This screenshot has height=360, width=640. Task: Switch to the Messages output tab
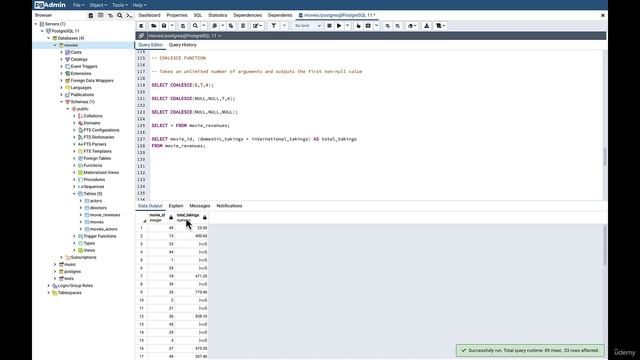(200, 206)
